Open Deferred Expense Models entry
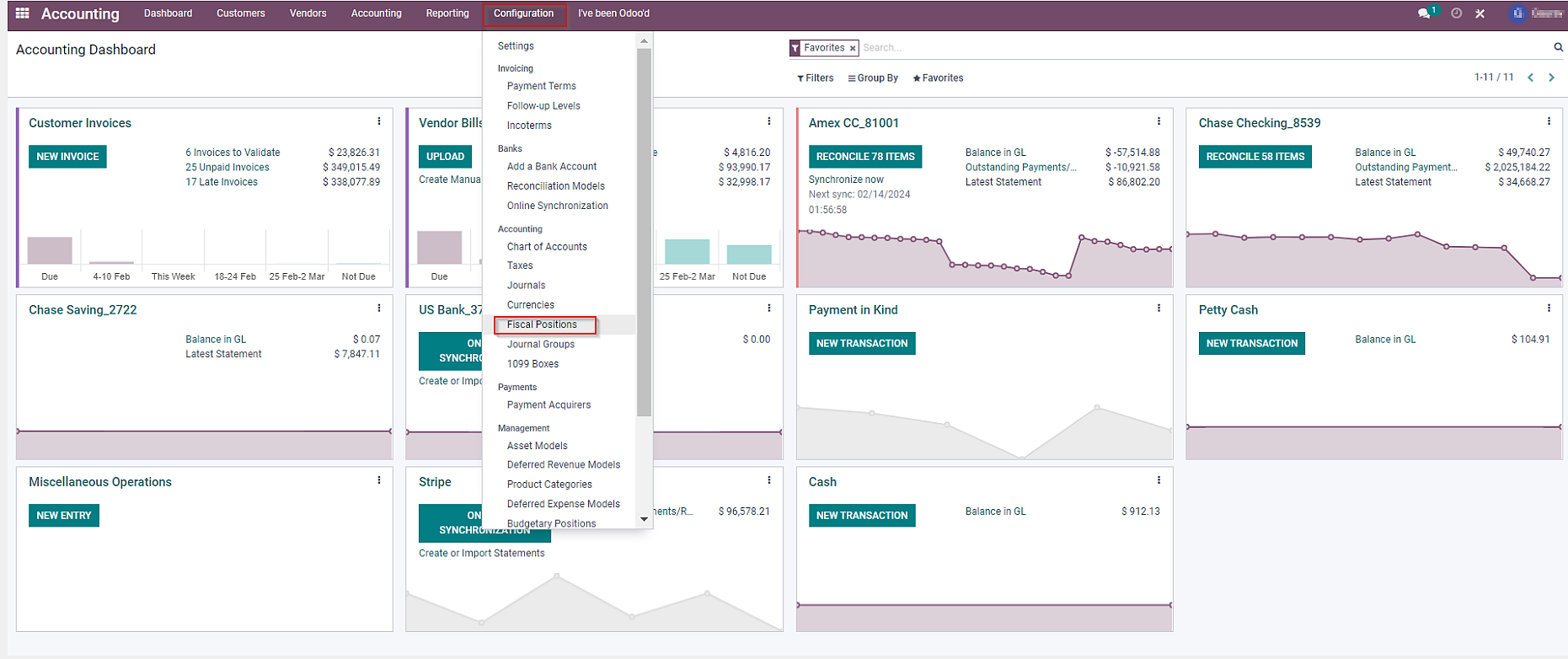Screen dimensions: 1568x659 pos(564,504)
